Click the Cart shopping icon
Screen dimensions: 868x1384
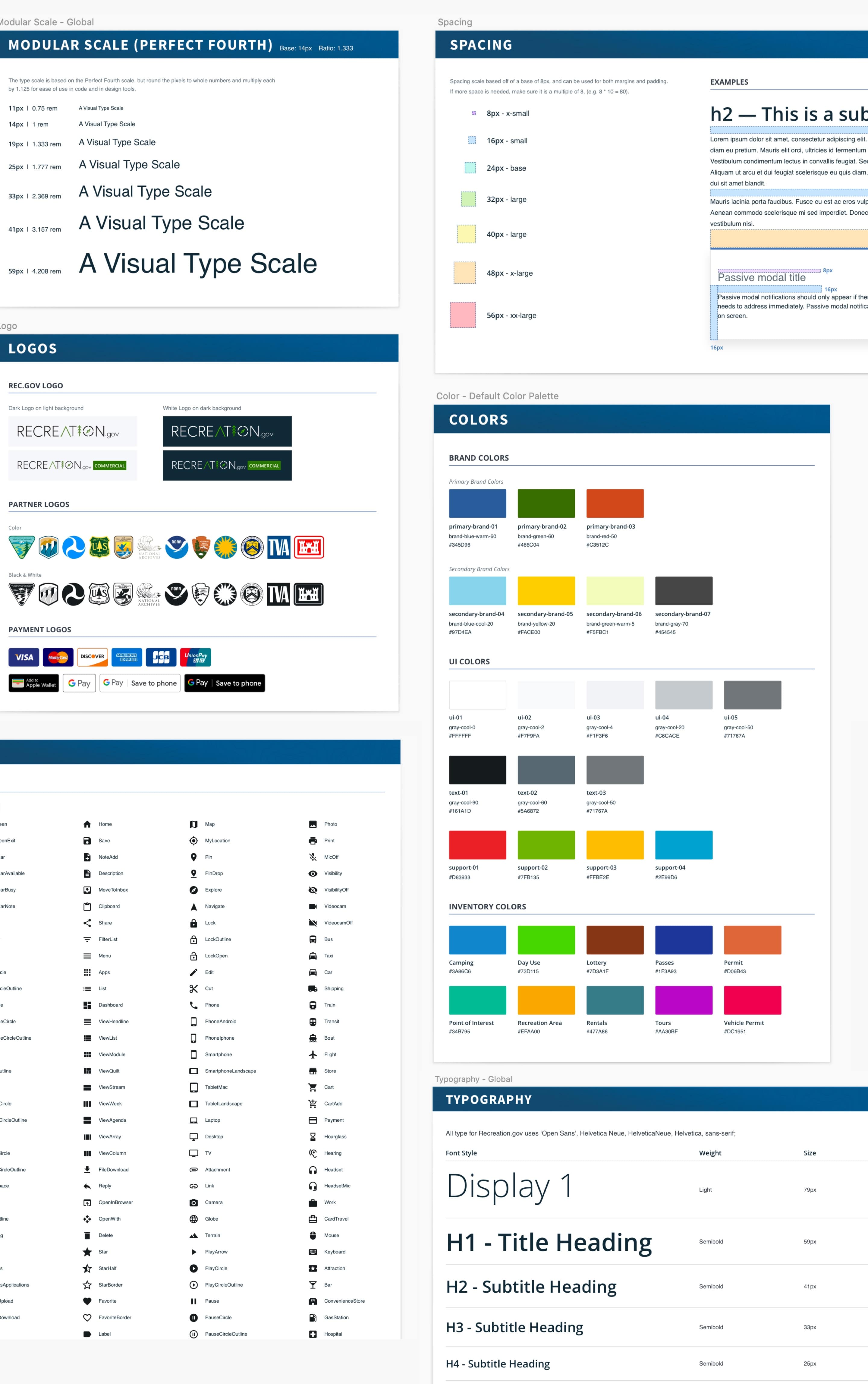pyautogui.click(x=313, y=1087)
